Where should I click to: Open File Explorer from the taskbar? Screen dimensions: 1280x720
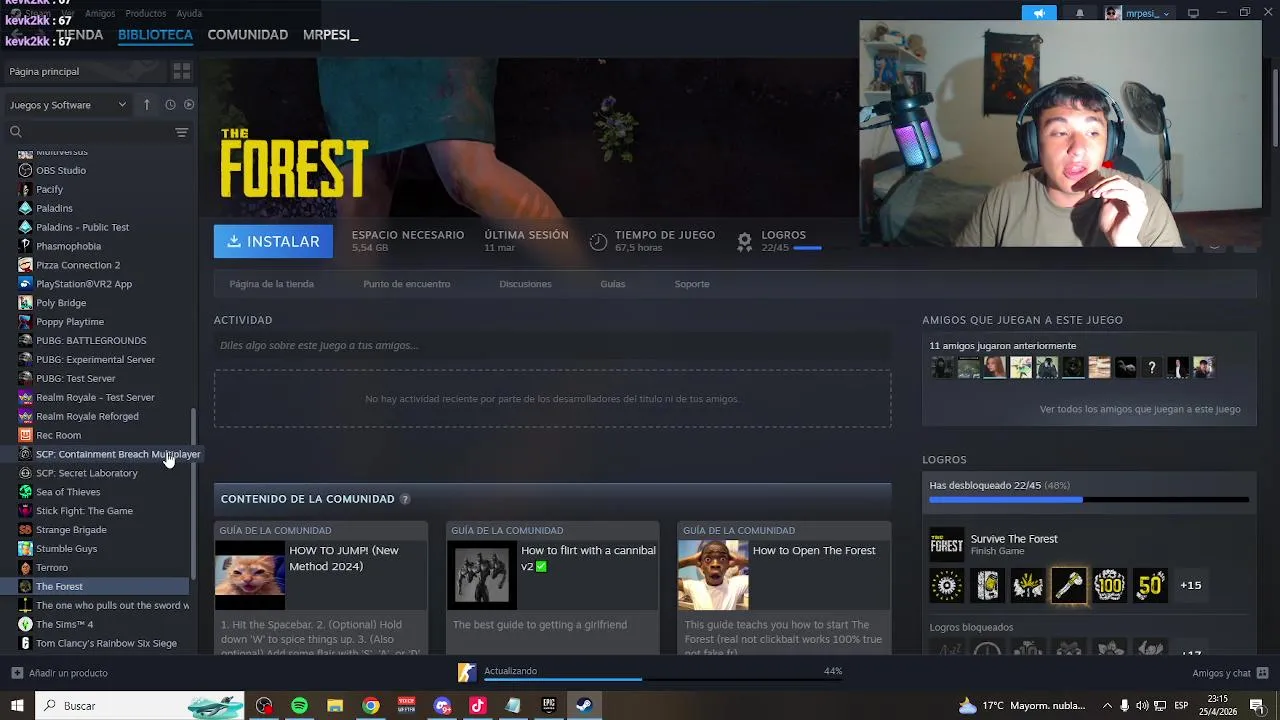coord(335,705)
